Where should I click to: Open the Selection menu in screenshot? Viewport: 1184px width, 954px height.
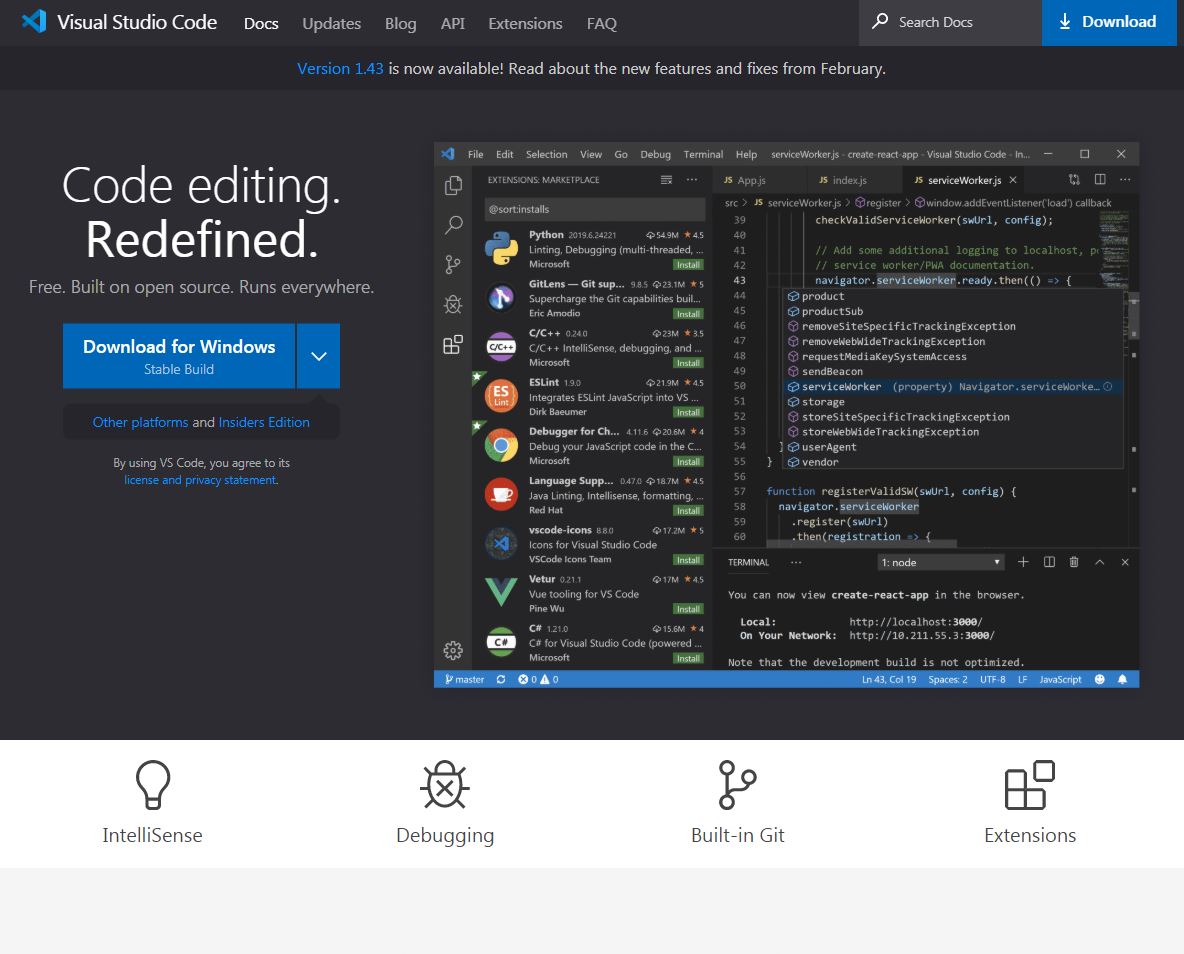coord(546,154)
